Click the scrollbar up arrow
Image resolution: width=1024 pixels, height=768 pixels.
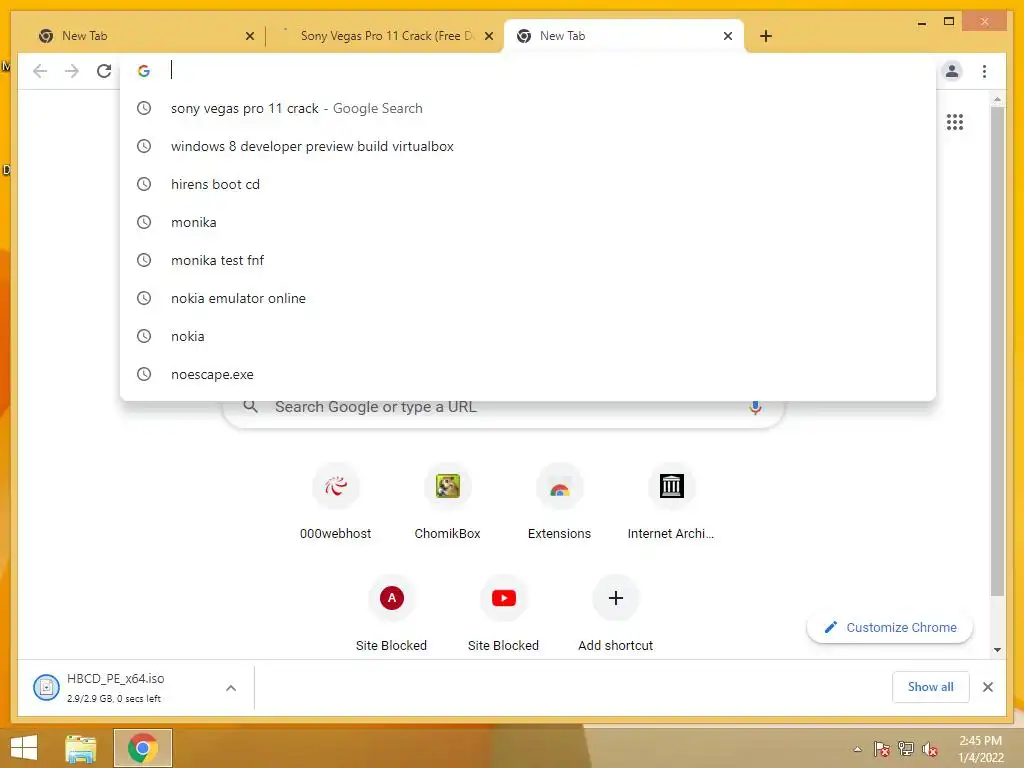coord(997,99)
